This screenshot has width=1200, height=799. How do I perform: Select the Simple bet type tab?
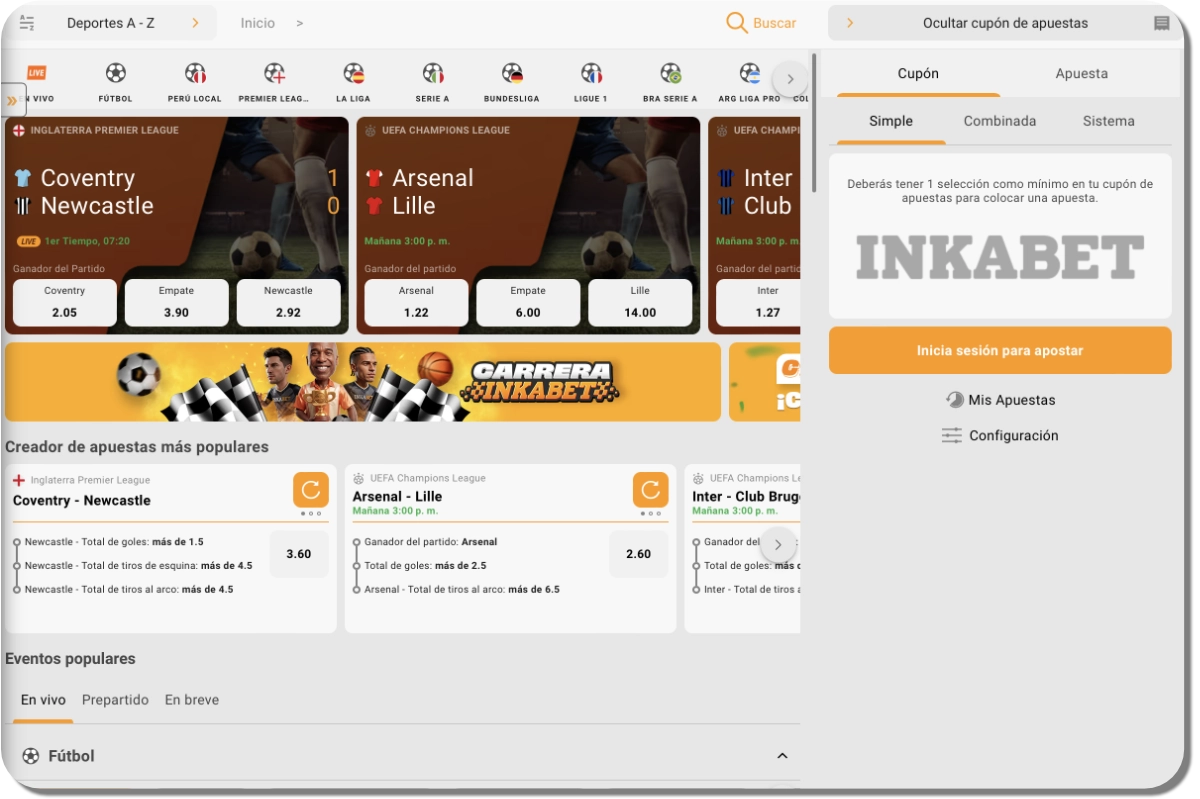pos(891,121)
